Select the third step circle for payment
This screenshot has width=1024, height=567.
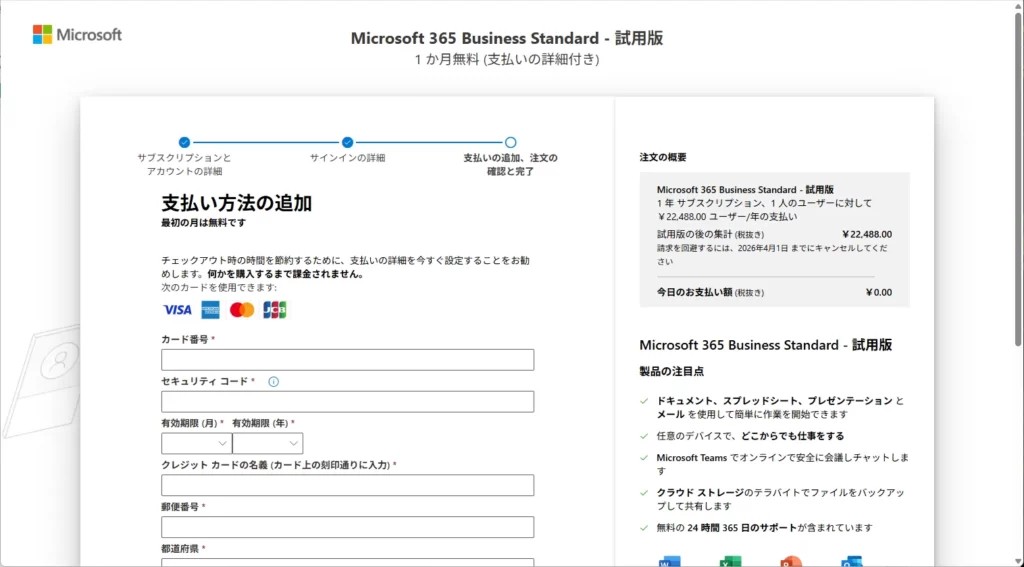tap(511, 142)
